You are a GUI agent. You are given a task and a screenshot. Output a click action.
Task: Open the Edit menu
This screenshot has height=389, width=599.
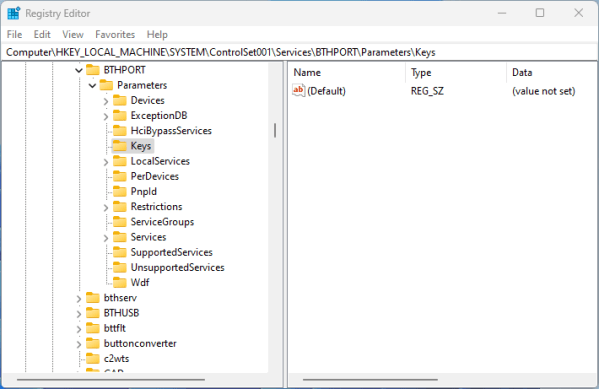42,34
